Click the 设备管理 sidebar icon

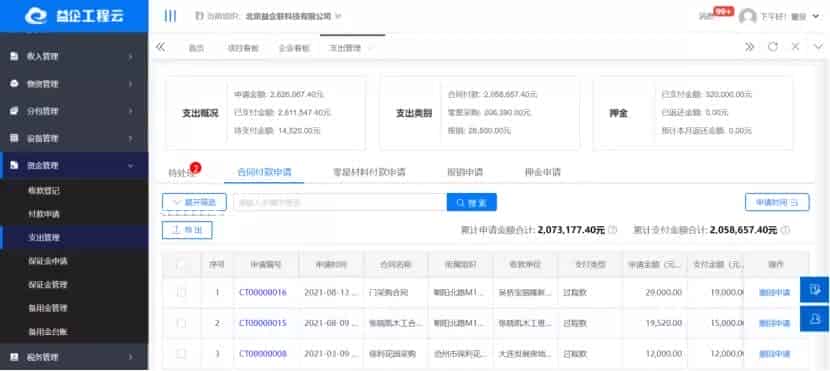click(x=15, y=138)
